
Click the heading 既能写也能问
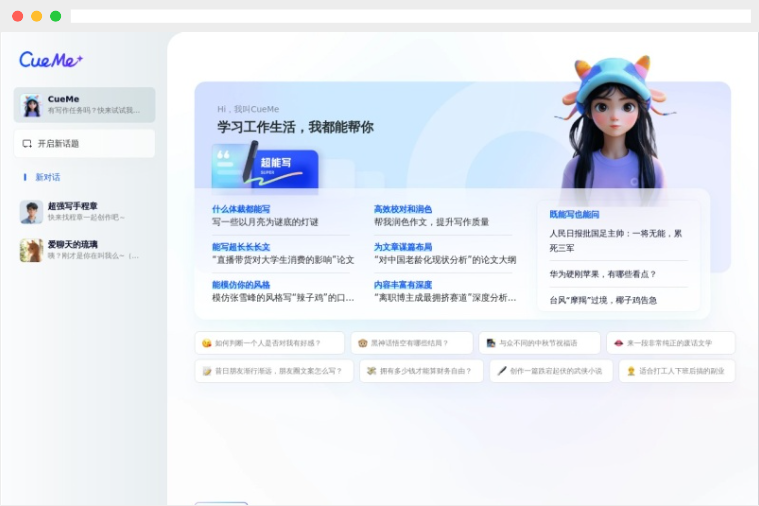click(x=574, y=214)
